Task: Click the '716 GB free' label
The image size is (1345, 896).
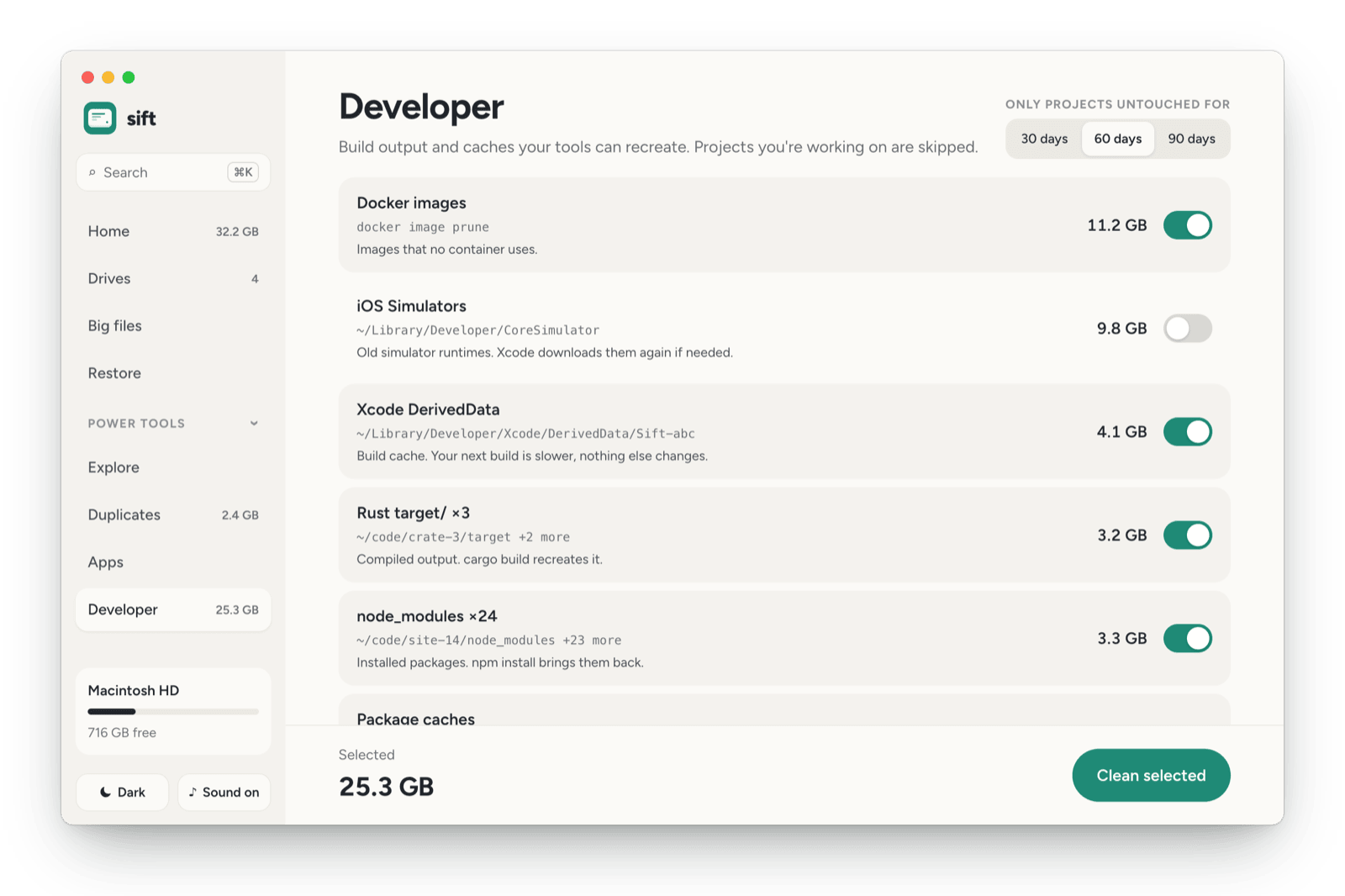Action: coord(122,733)
